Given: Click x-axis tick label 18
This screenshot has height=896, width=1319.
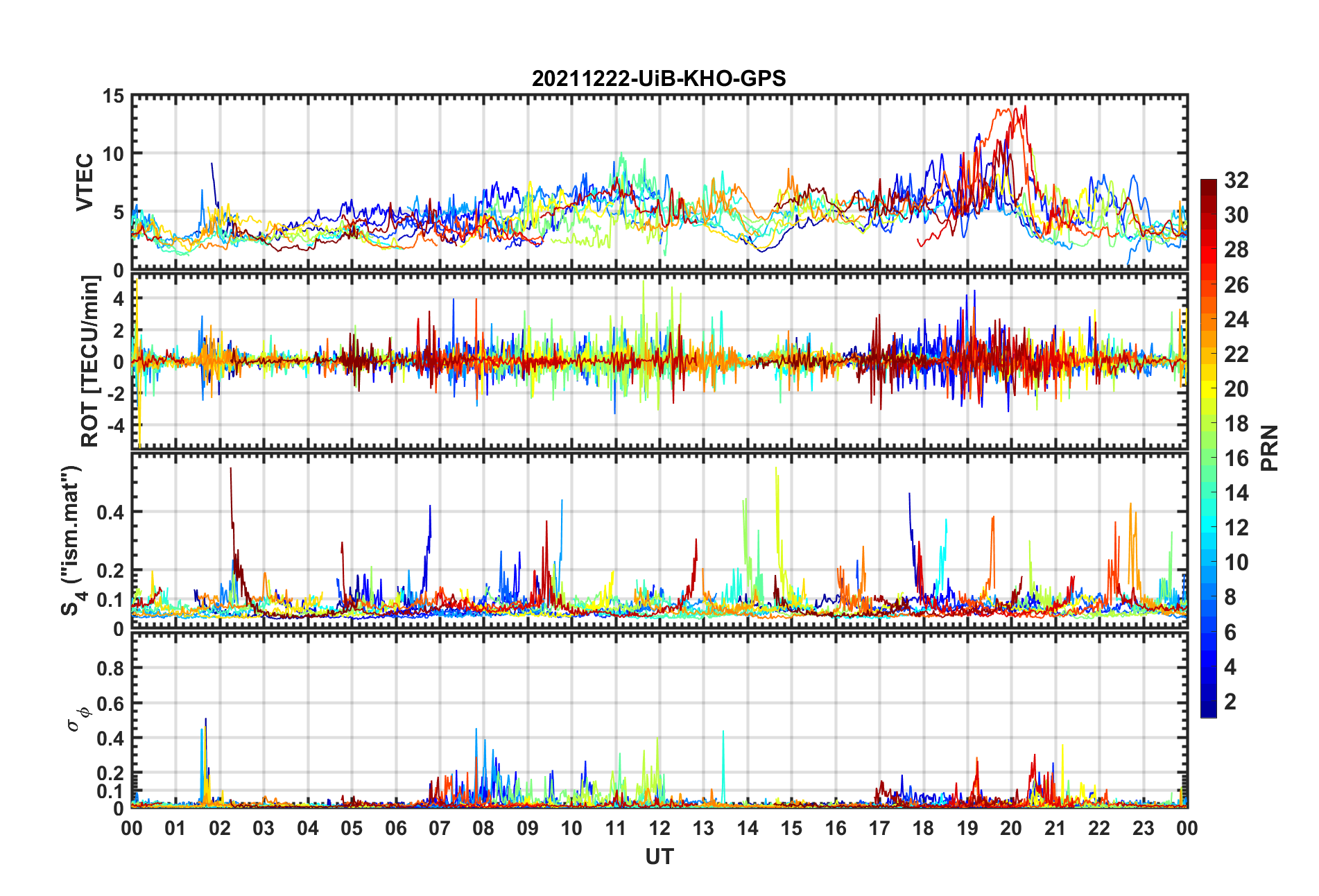Looking at the screenshot, I should 923,829.
